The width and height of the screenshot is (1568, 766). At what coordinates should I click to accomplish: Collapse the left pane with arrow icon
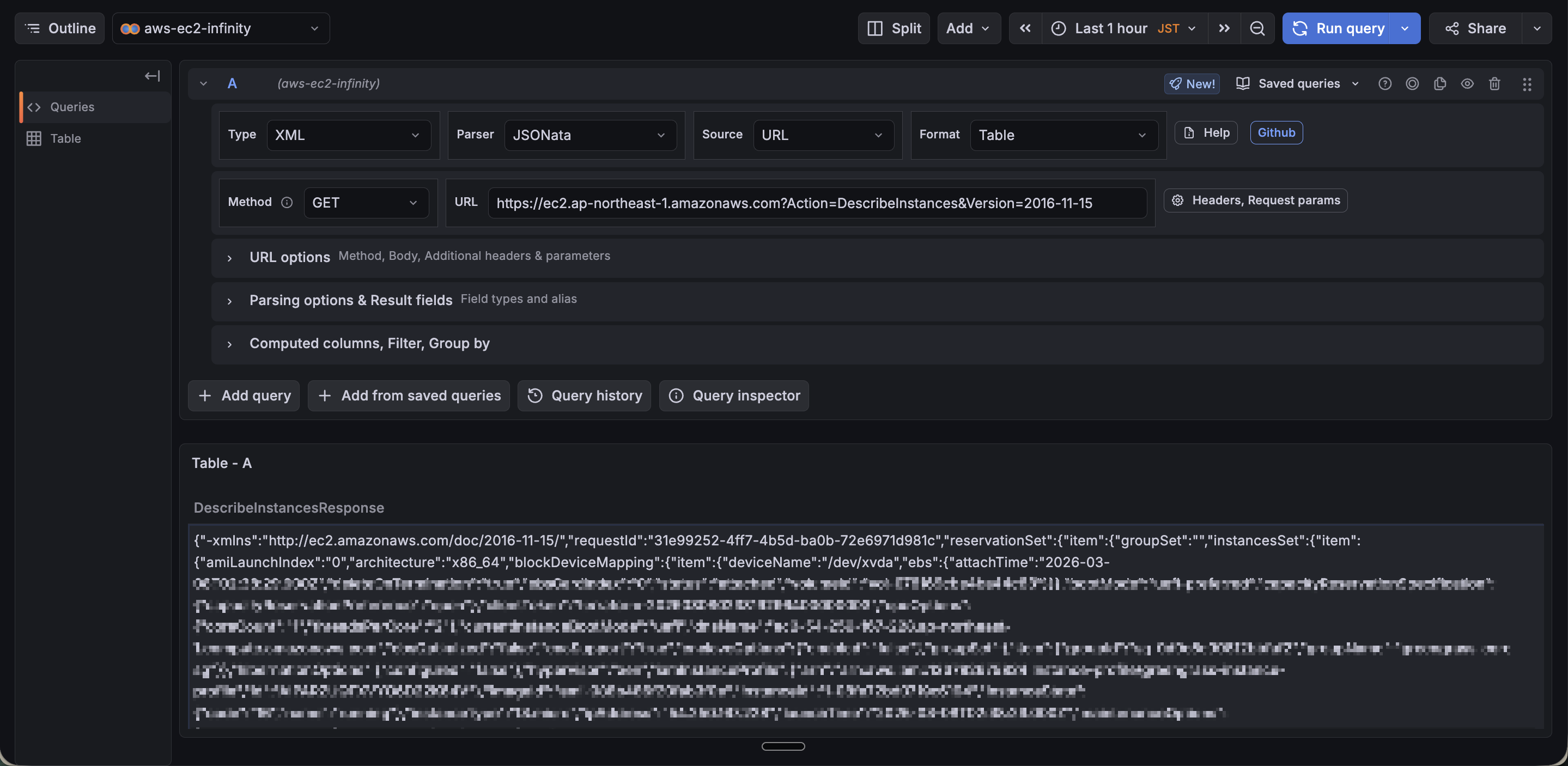coord(152,76)
